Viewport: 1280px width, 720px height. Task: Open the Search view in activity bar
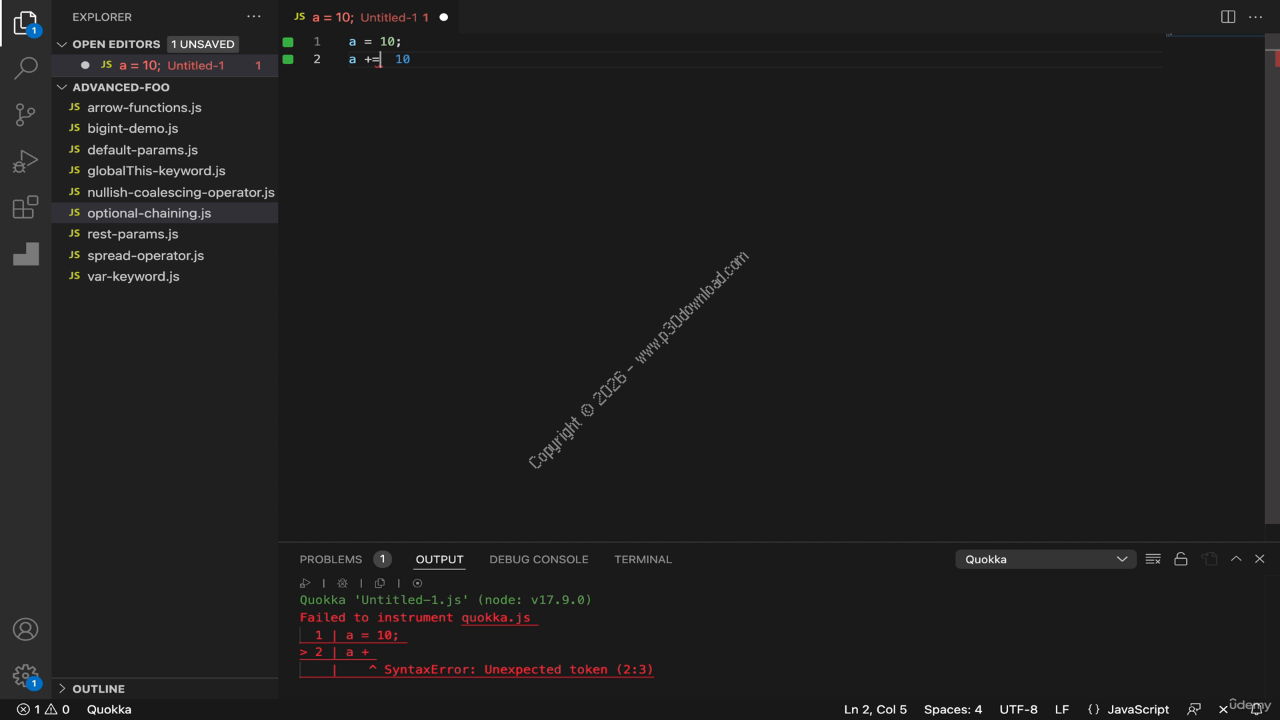click(26, 68)
